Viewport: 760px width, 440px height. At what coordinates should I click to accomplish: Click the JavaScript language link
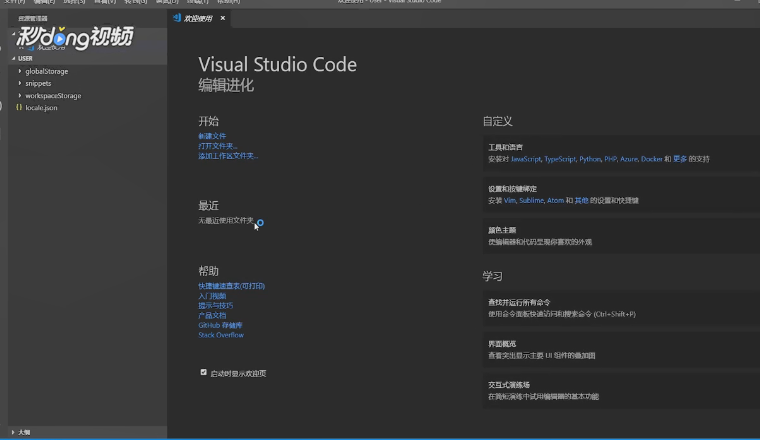(526, 159)
